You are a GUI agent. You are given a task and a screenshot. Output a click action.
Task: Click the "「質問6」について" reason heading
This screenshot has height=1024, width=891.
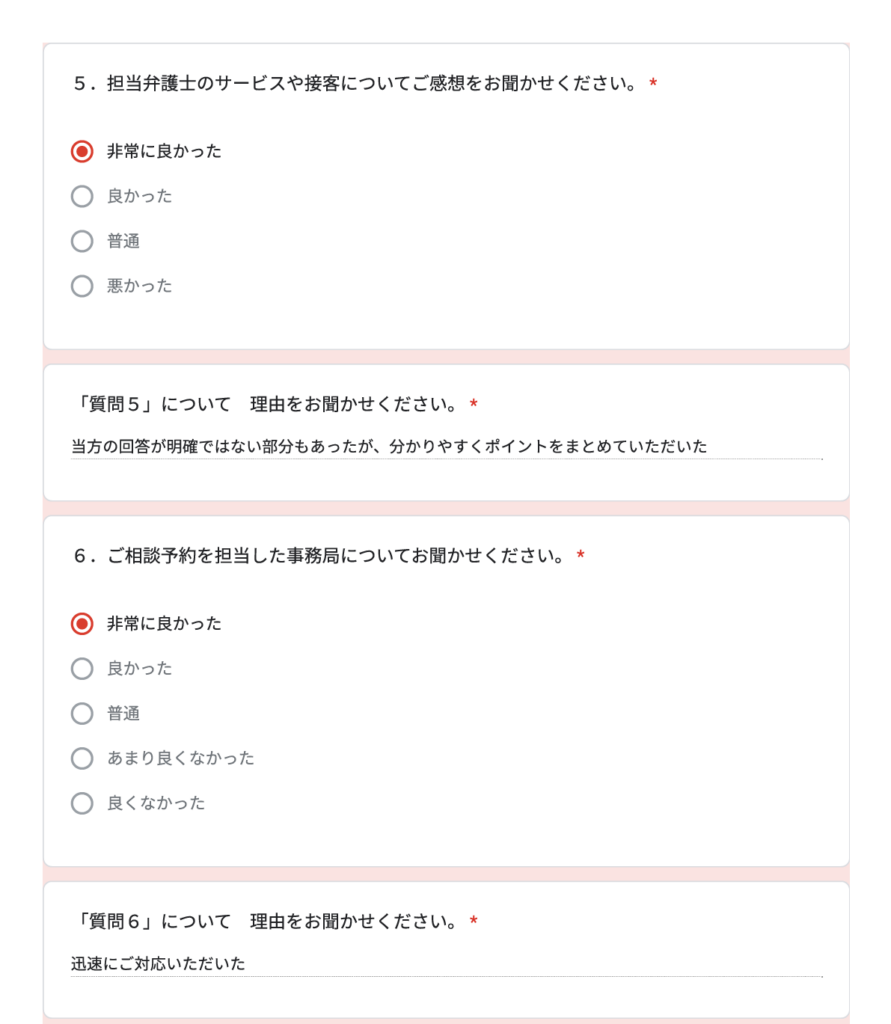(x=265, y=921)
